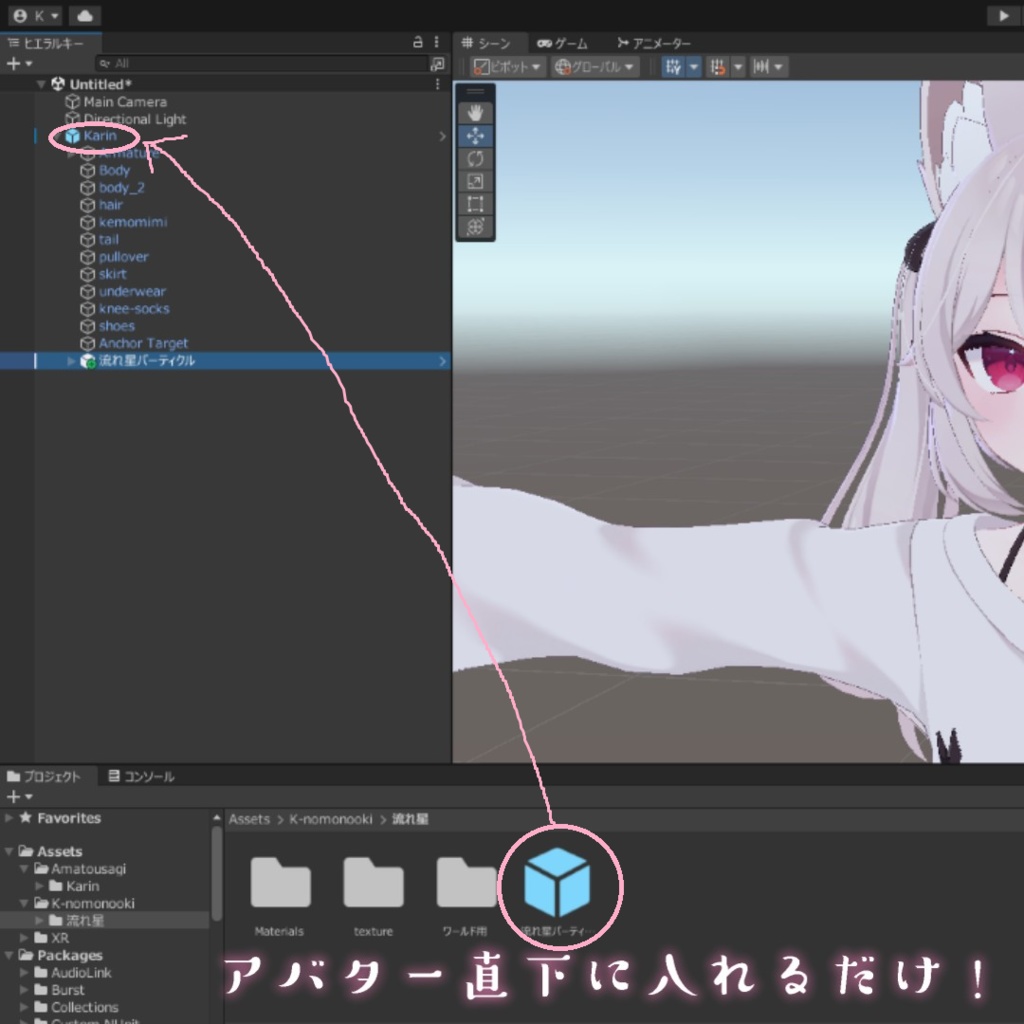Viewport: 1024px width, 1024px height.
Task: Select the Rotate tool
Action: click(475, 158)
